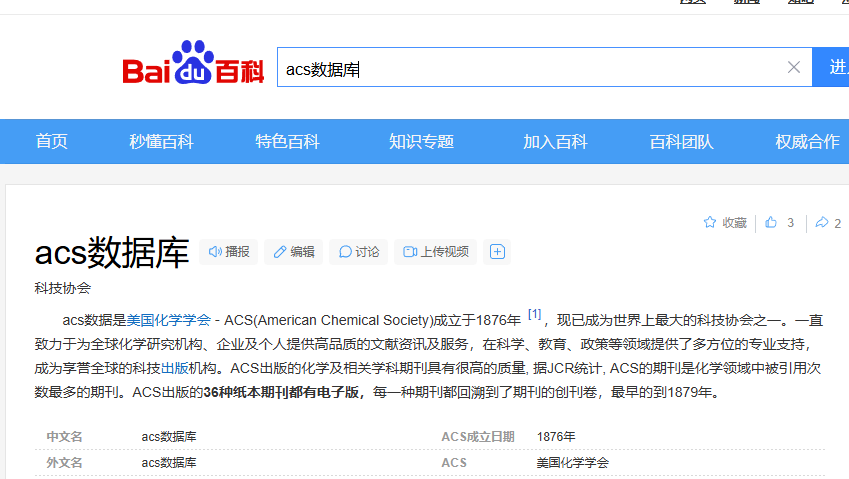The width and height of the screenshot is (849, 479).
Task: Click the acs数据库 article title
Action: [x=112, y=252]
